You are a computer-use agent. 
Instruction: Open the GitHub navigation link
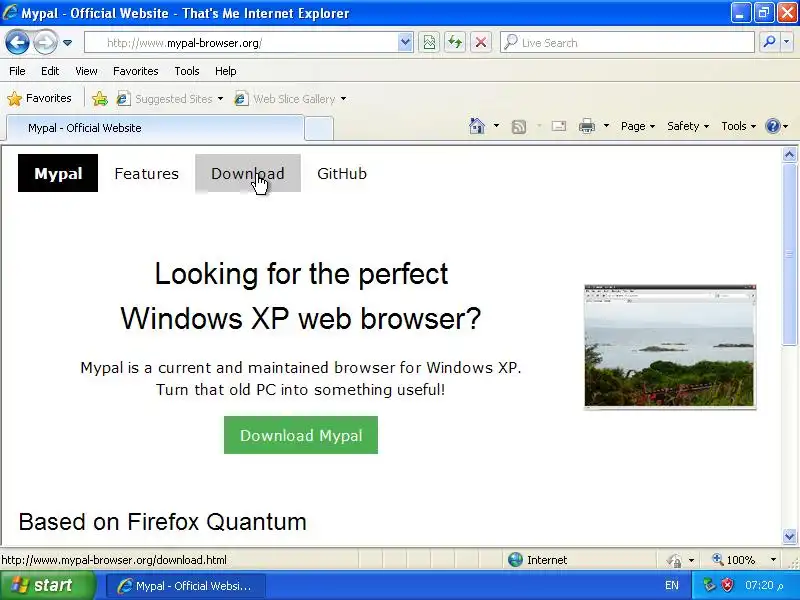(342, 173)
